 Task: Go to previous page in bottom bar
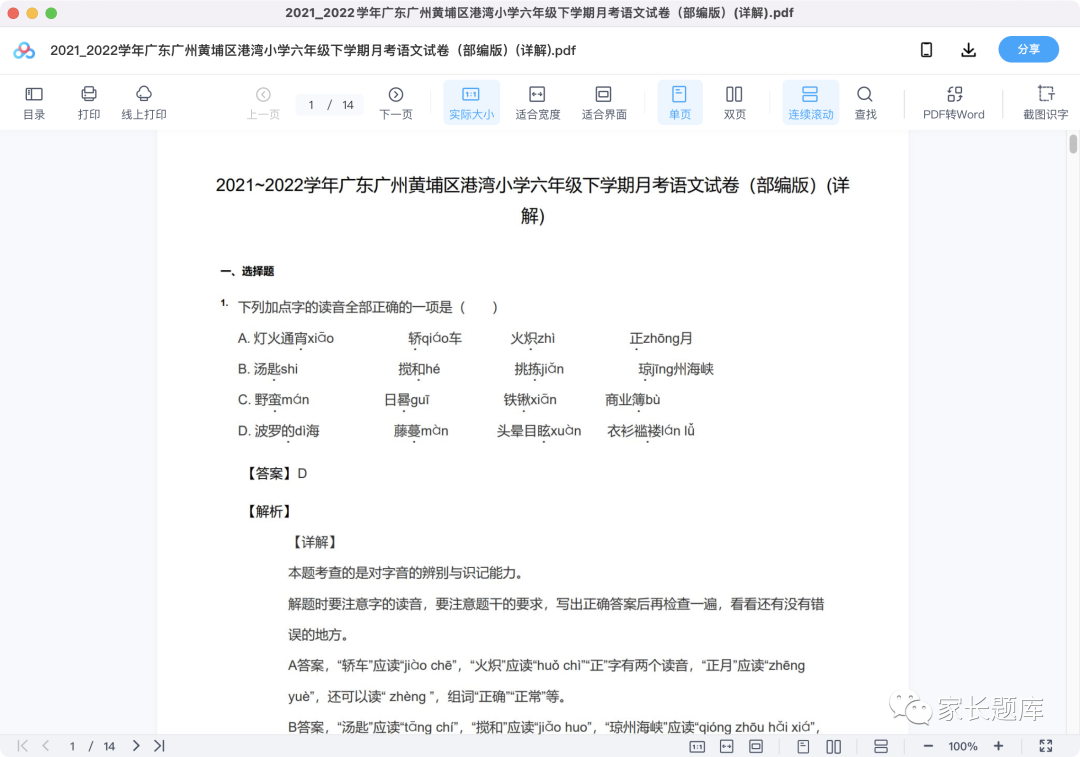click(46, 746)
